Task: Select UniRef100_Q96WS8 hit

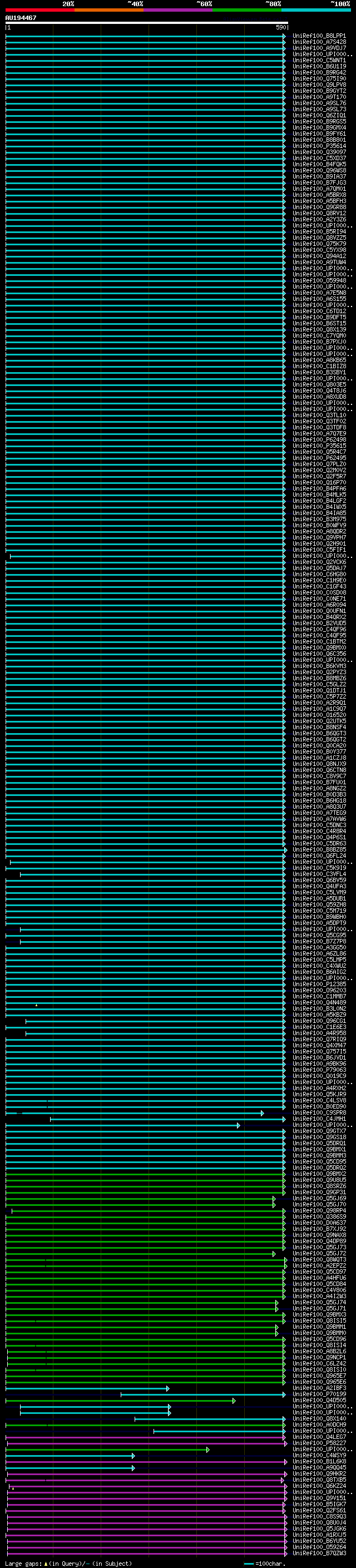Action: [319, 170]
